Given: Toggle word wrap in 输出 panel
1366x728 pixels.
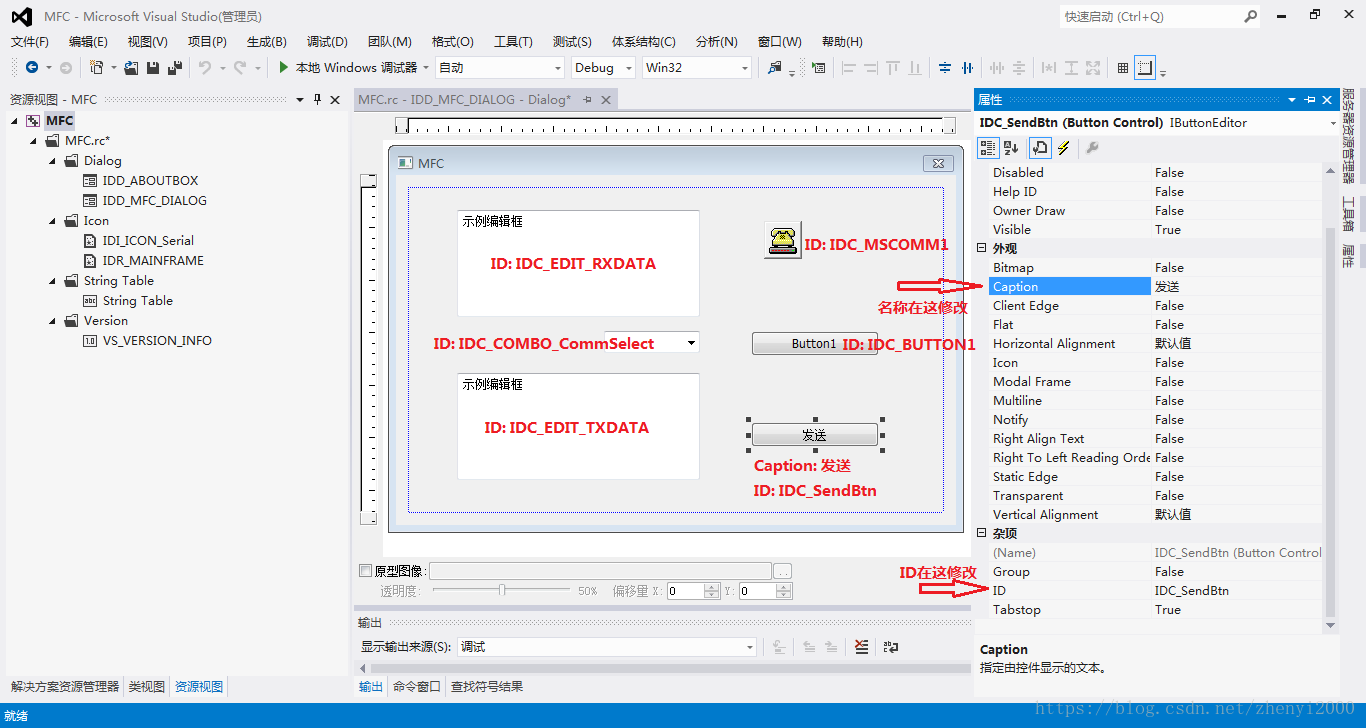Looking at the screenshot, I should tap(891, 647).
